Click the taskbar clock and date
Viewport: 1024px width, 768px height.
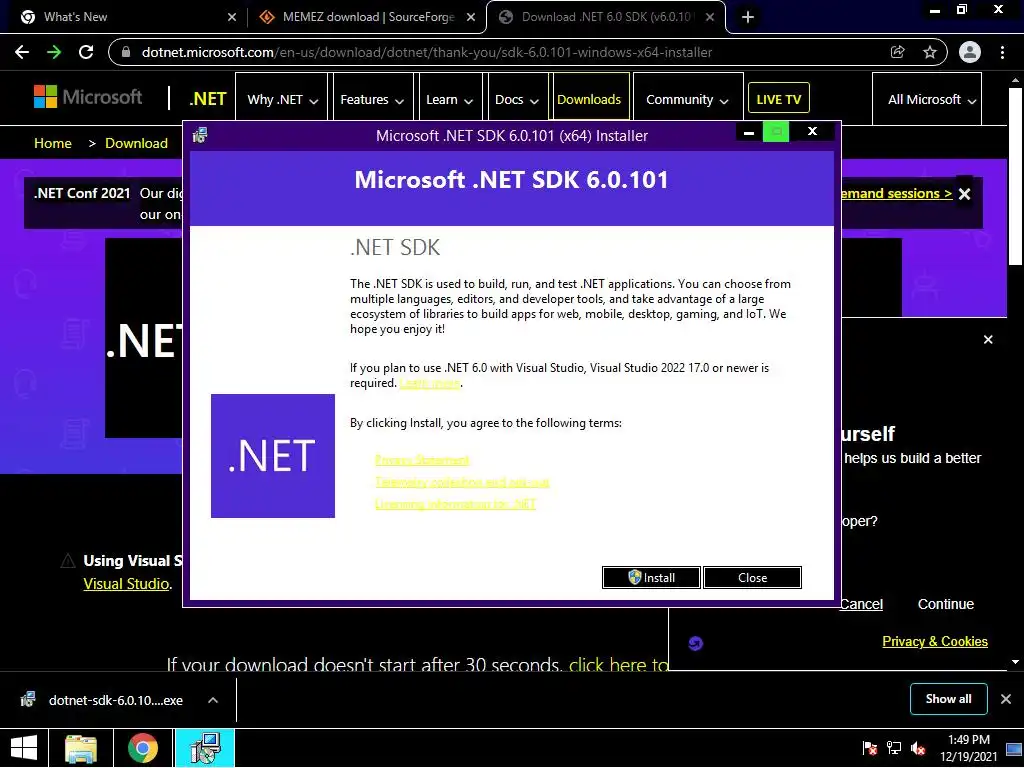(x=968, y=748)
